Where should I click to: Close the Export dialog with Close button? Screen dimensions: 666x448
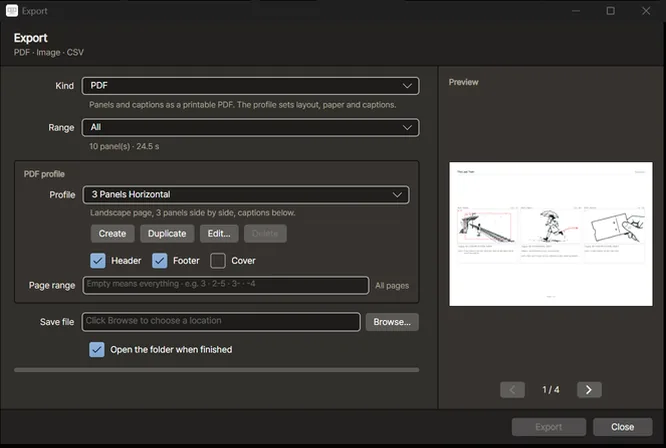(623, 427)
